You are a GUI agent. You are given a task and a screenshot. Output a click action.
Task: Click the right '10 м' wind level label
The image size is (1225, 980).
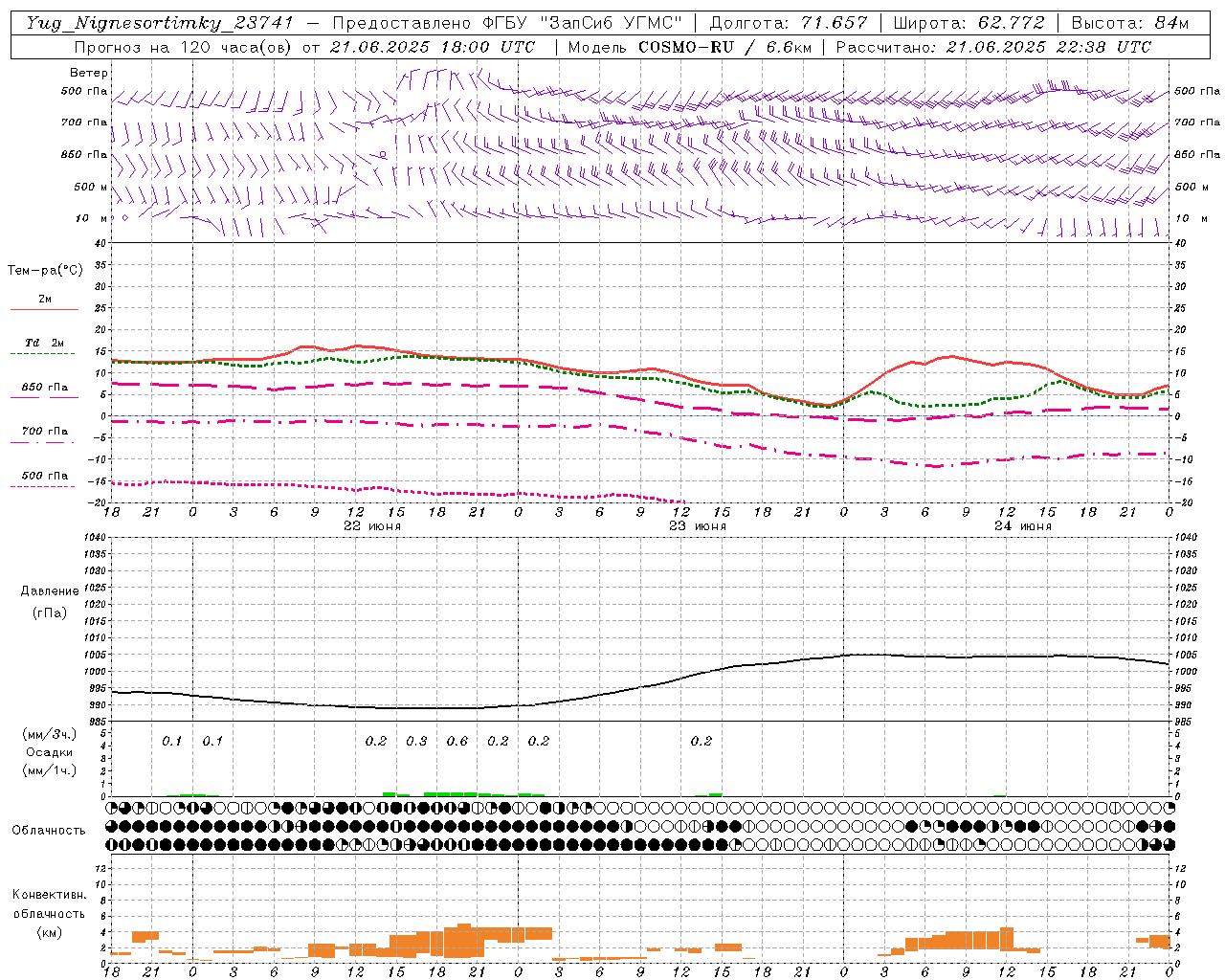[1191, 218]
